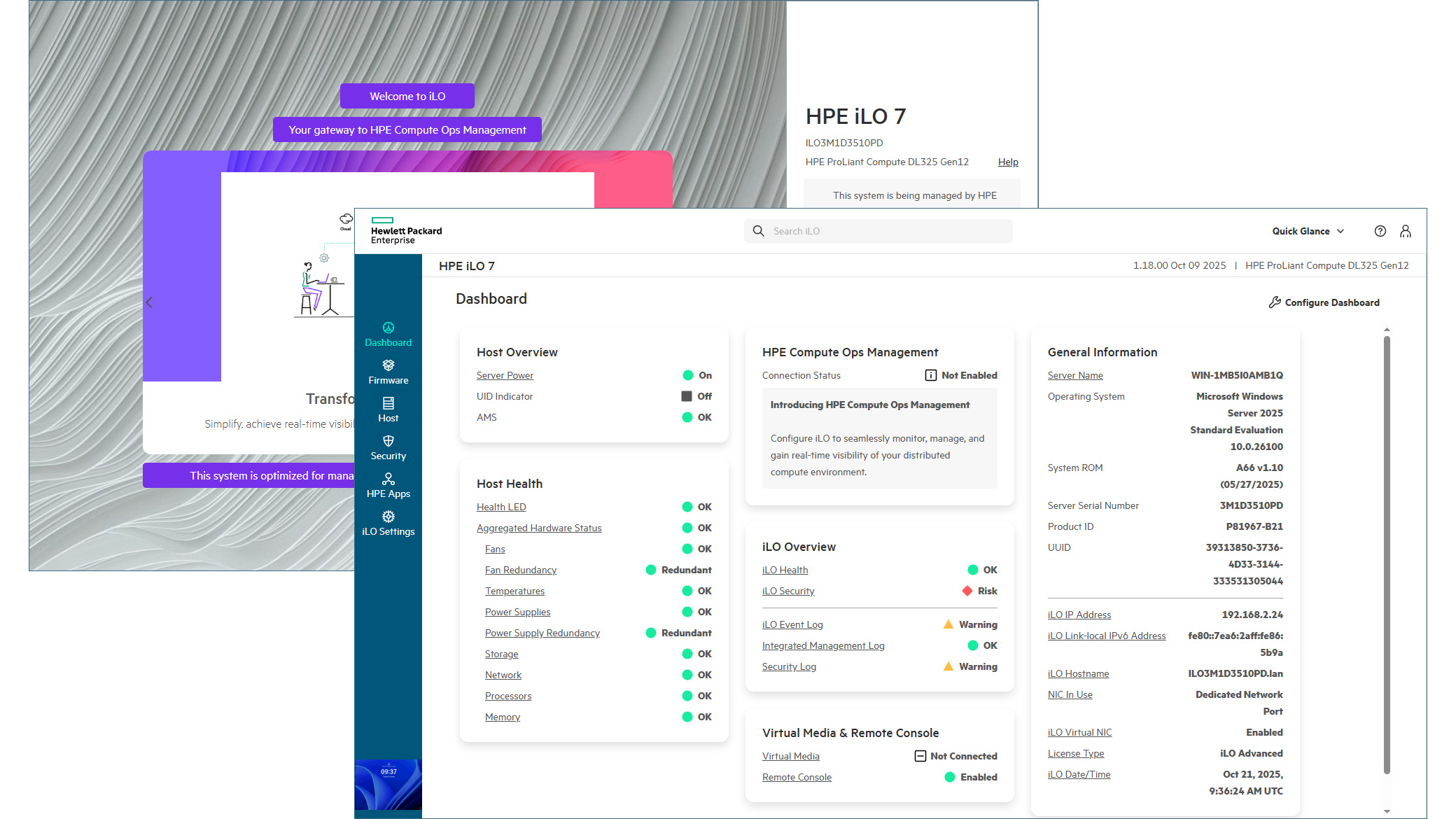View the Security Log warning entry
Image resolution: width=1456 pixels, height=819 pixels.
[x=789, y=666]
